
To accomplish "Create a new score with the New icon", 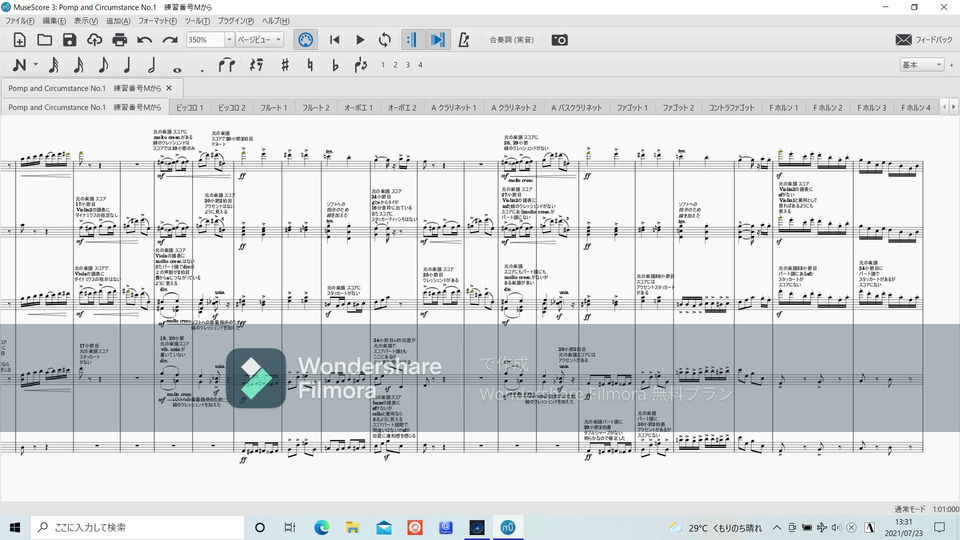I will coord(20,40).
